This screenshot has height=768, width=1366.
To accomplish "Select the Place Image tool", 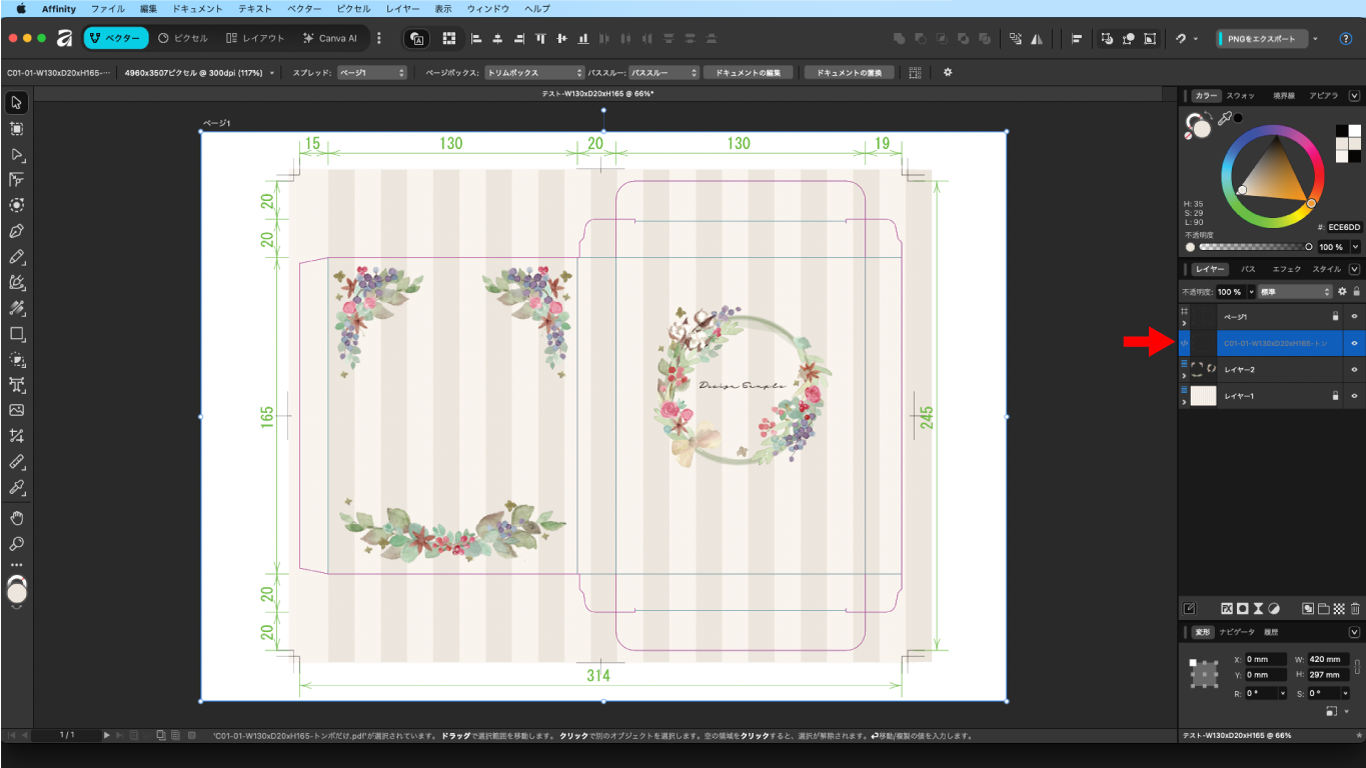I will pos(17,410).
